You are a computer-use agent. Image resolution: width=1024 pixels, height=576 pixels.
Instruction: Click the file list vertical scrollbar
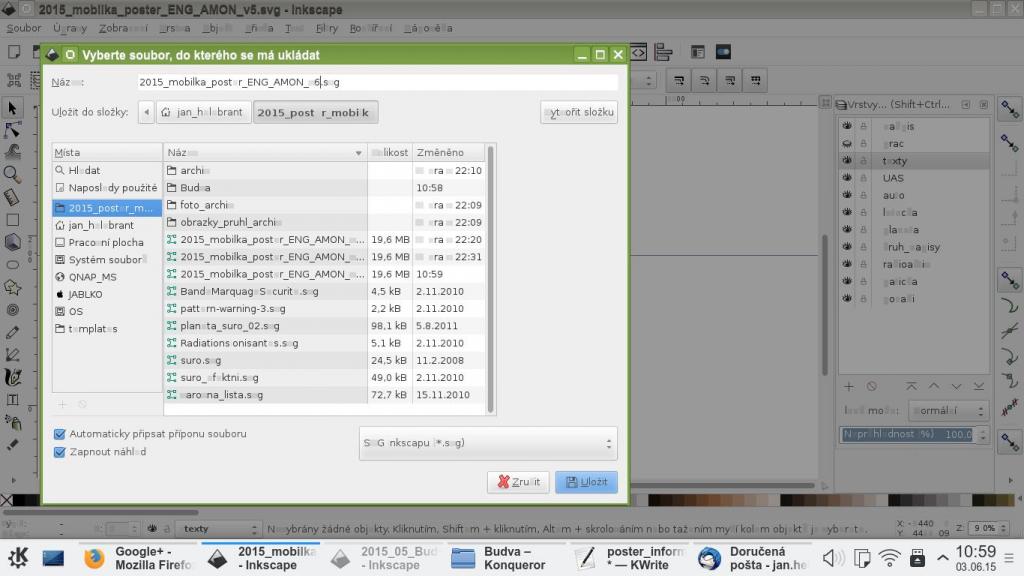(490, 278)
